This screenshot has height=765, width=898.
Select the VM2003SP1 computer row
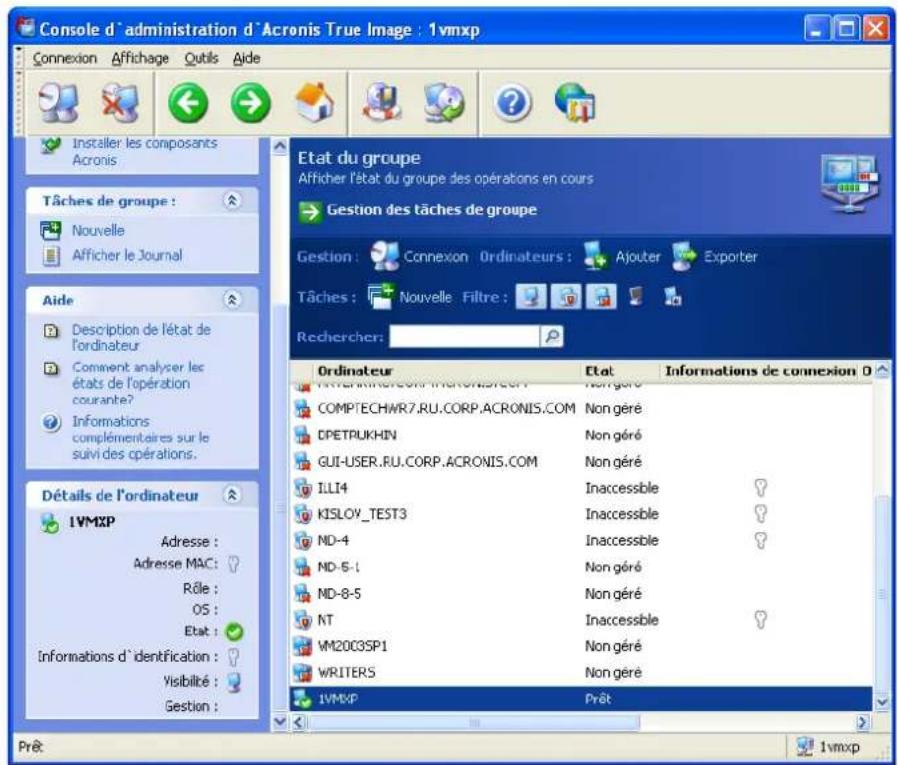(581, 646)
